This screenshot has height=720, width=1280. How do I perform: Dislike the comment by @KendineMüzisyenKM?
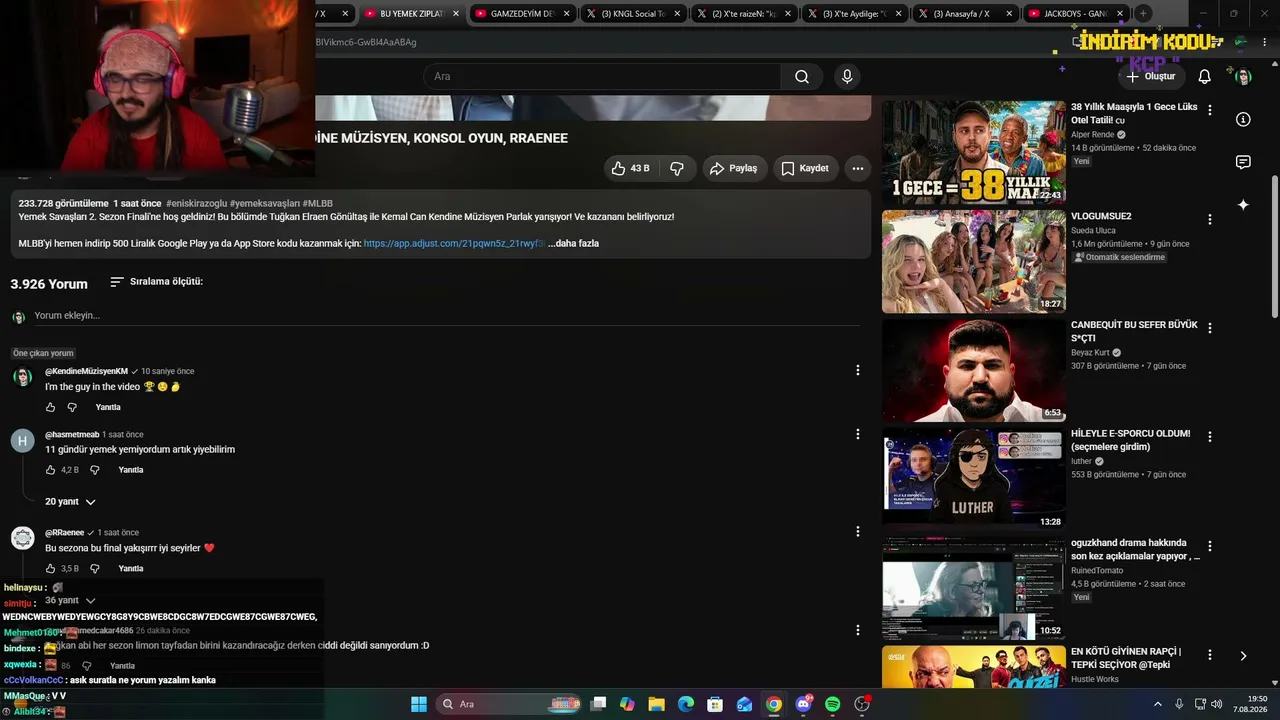(72, 407)
